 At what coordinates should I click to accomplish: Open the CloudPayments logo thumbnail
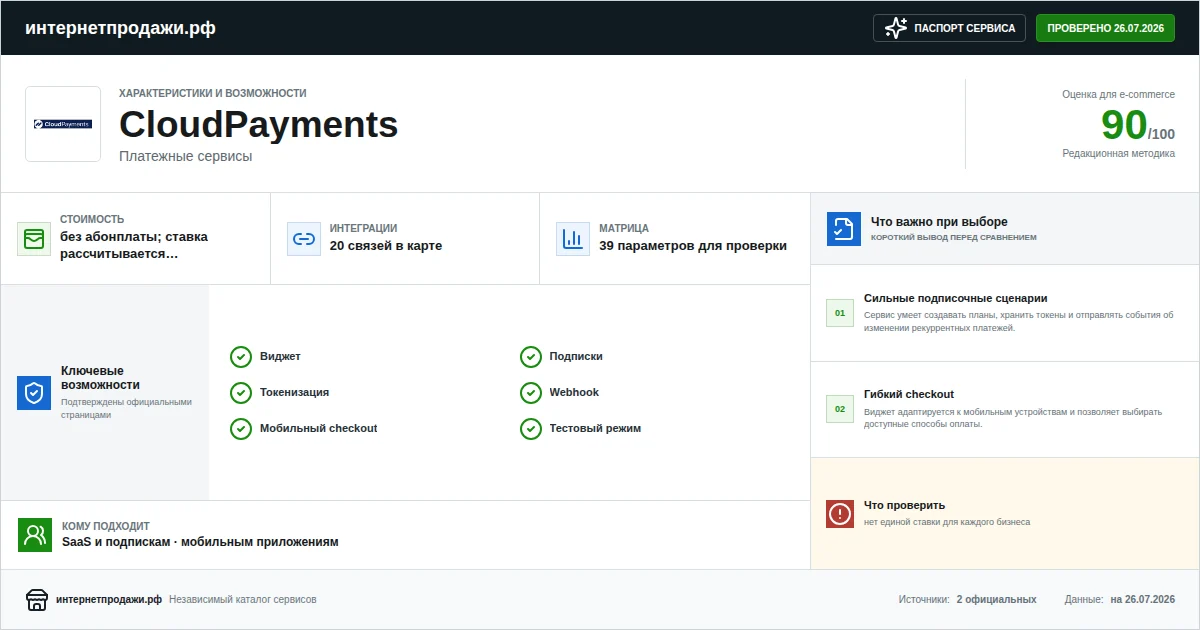pyautogui.click(x=63, y=124)
